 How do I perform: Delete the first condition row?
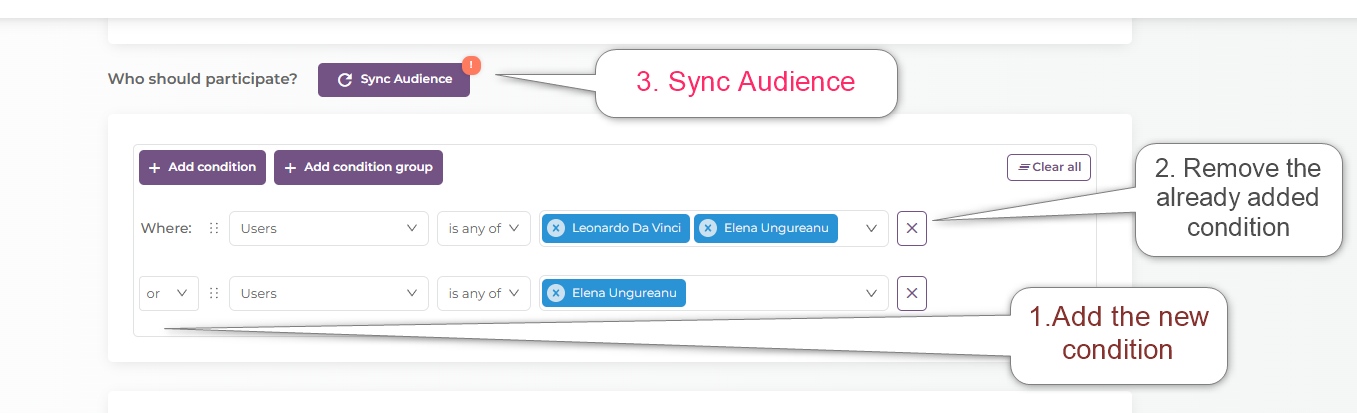(x=912, y=228)
